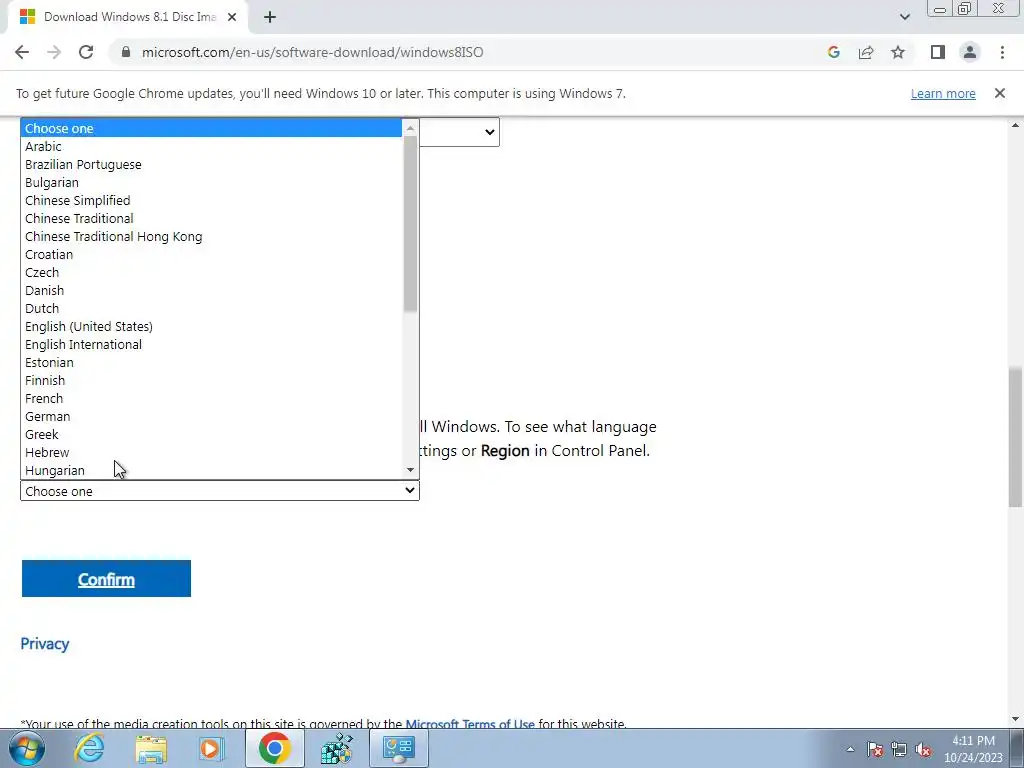Collapse the Choose one language dropdown
Image resolution: width=1024 pixels, height=768 pixels.
(x=219, y=491)
